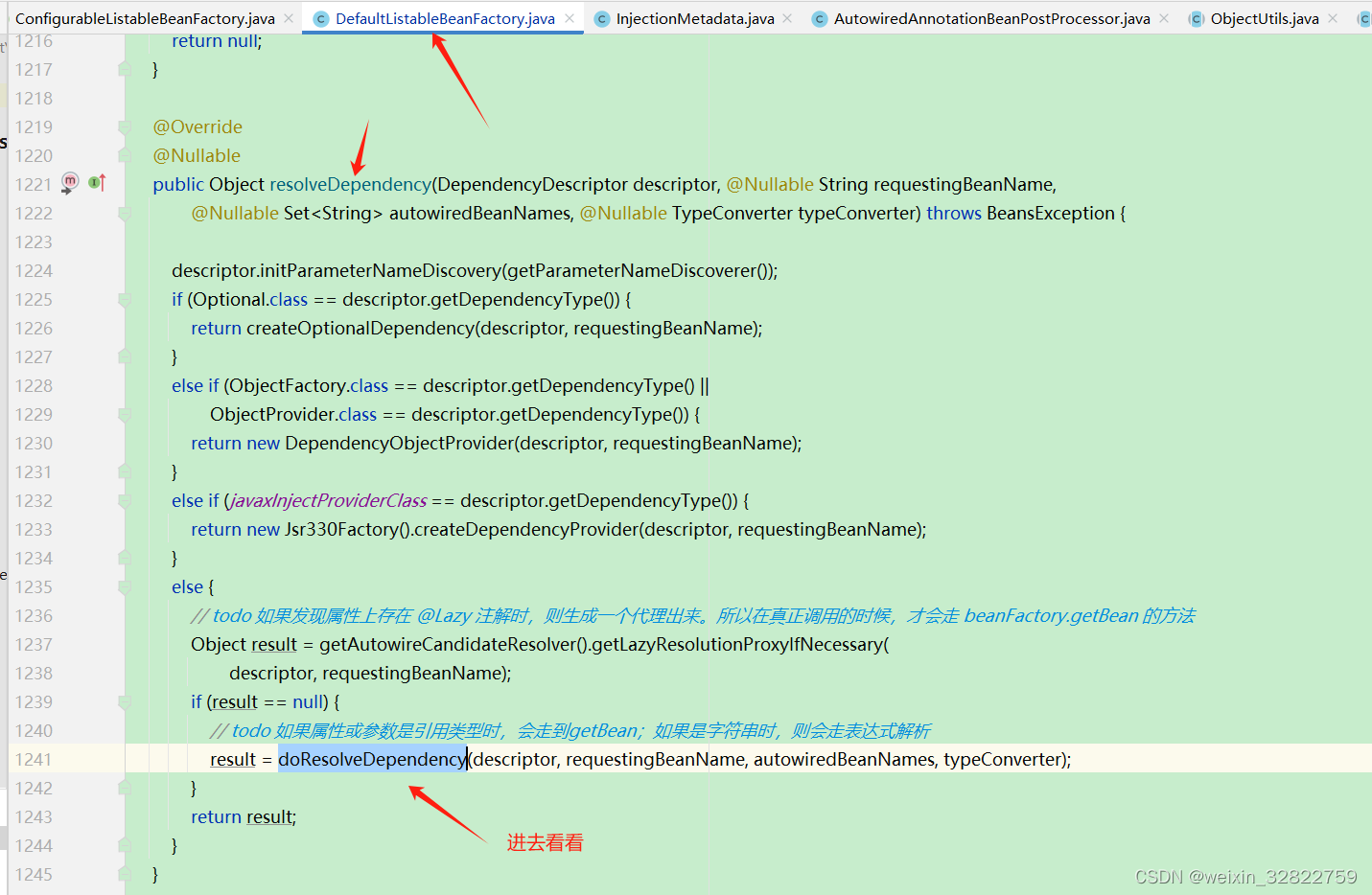Open the InjectionMetadata.java tab

pos(695,18)
